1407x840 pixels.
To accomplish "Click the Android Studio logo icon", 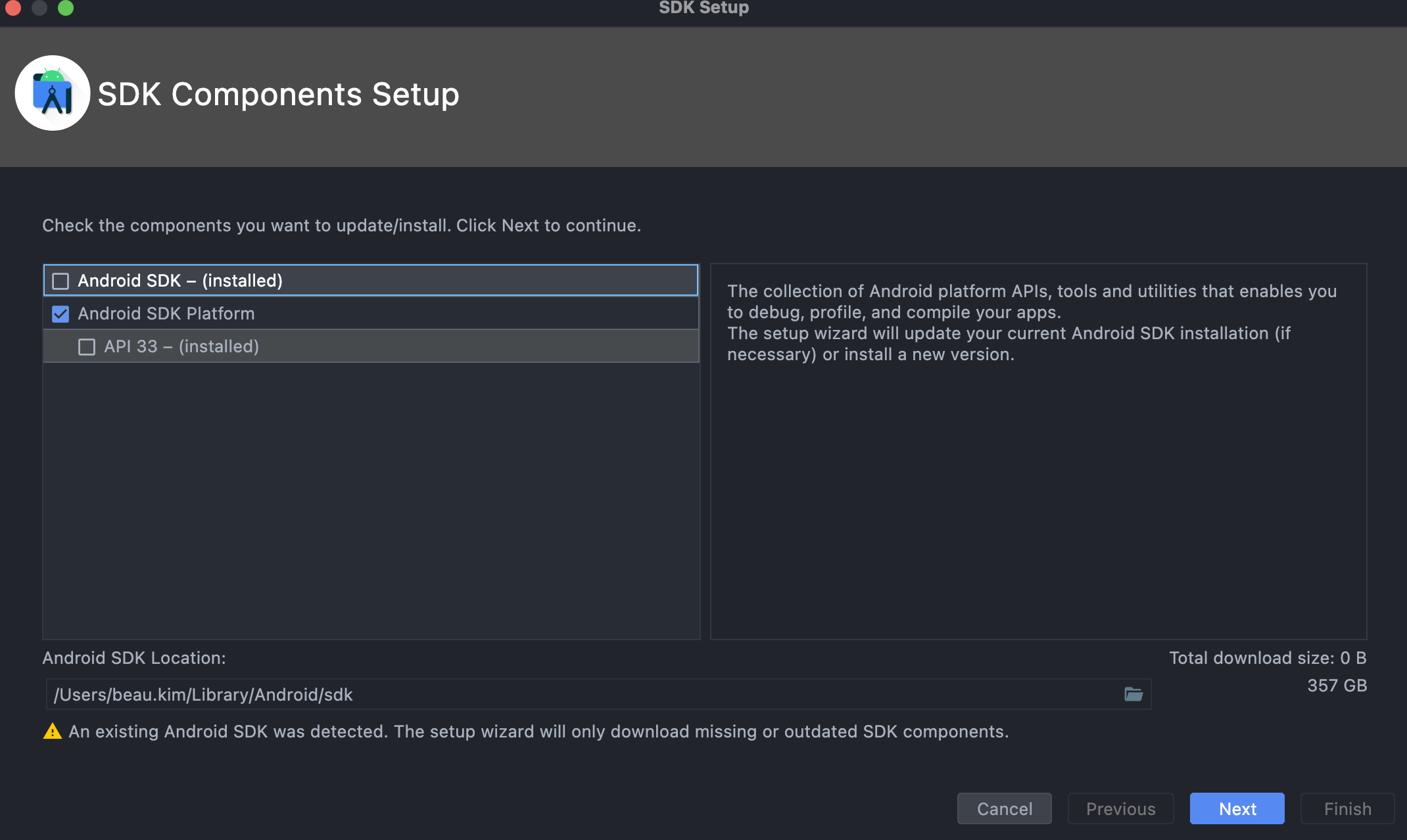I will point(53,93).
